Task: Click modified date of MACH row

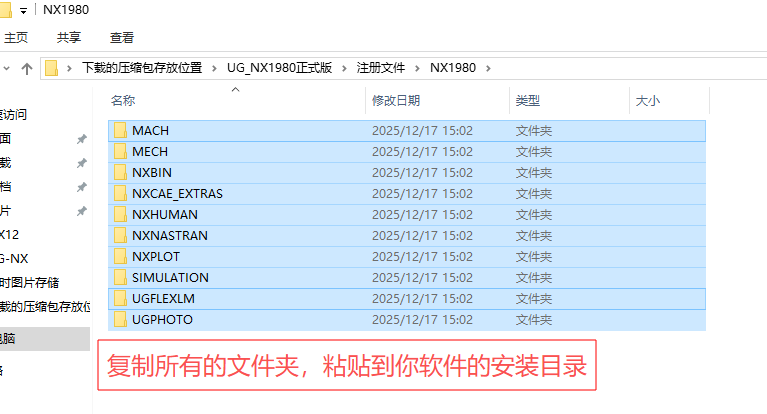Action: 422,131
